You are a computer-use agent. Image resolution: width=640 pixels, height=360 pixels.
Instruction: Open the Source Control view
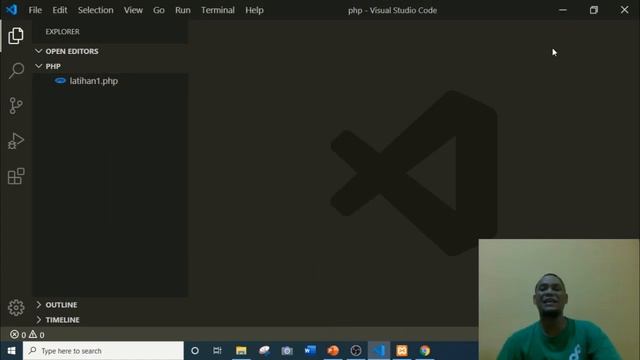[16, 106]
